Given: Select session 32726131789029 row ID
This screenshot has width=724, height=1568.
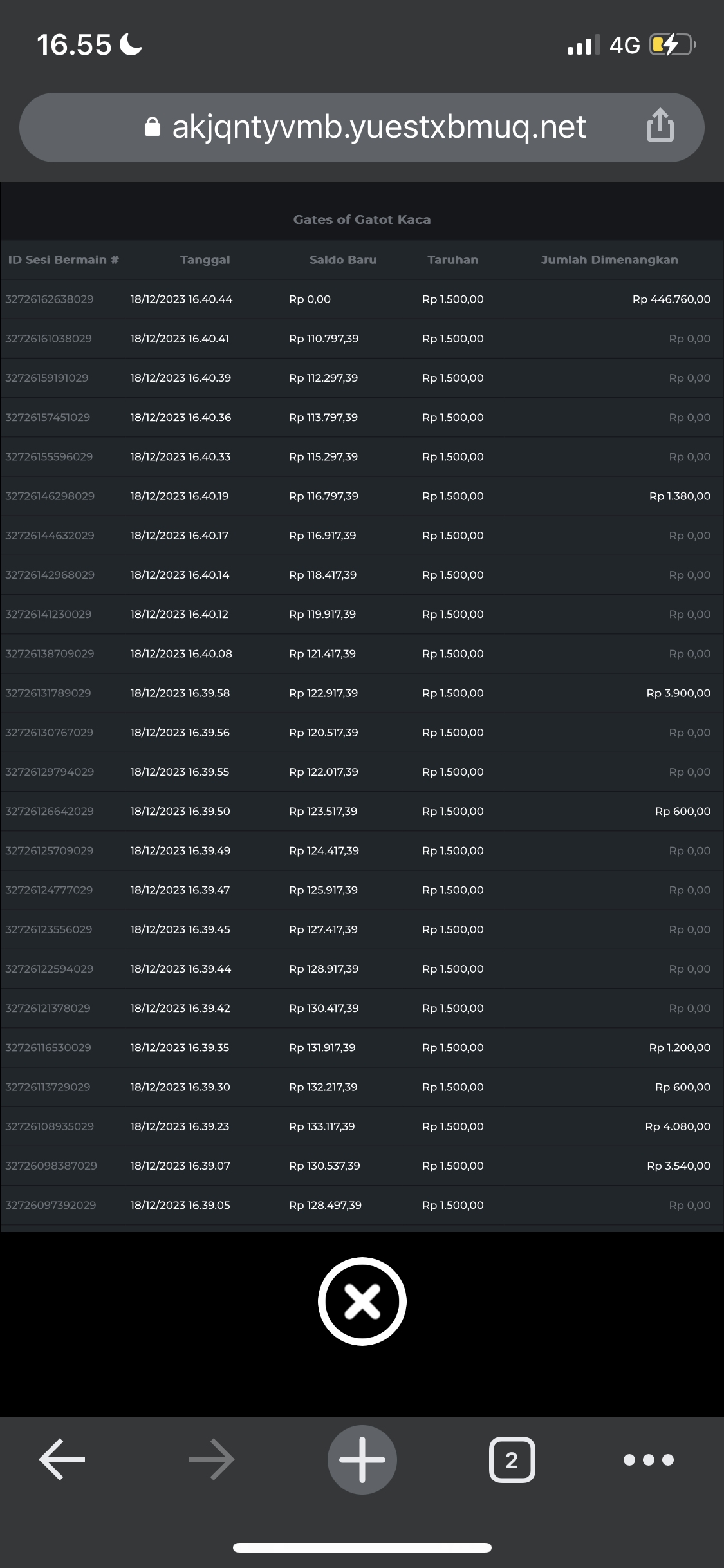Looking at the screenshot, I should point(48,693).
